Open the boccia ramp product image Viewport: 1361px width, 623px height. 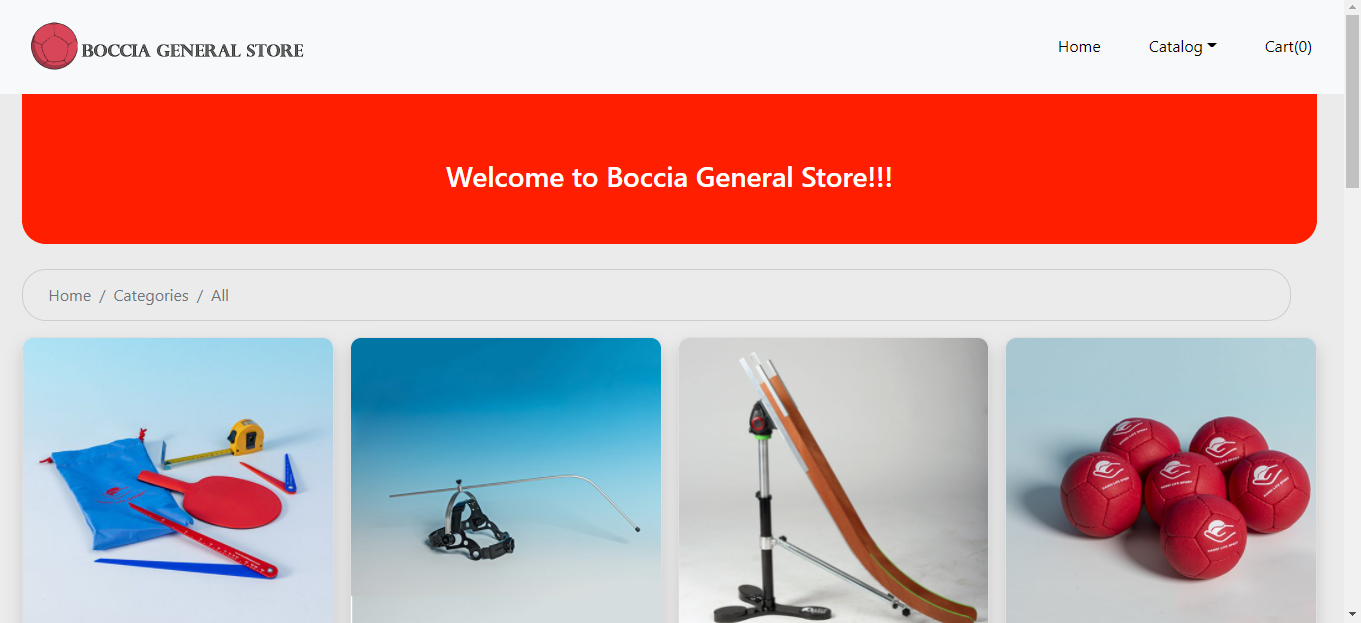pos(833,480)
